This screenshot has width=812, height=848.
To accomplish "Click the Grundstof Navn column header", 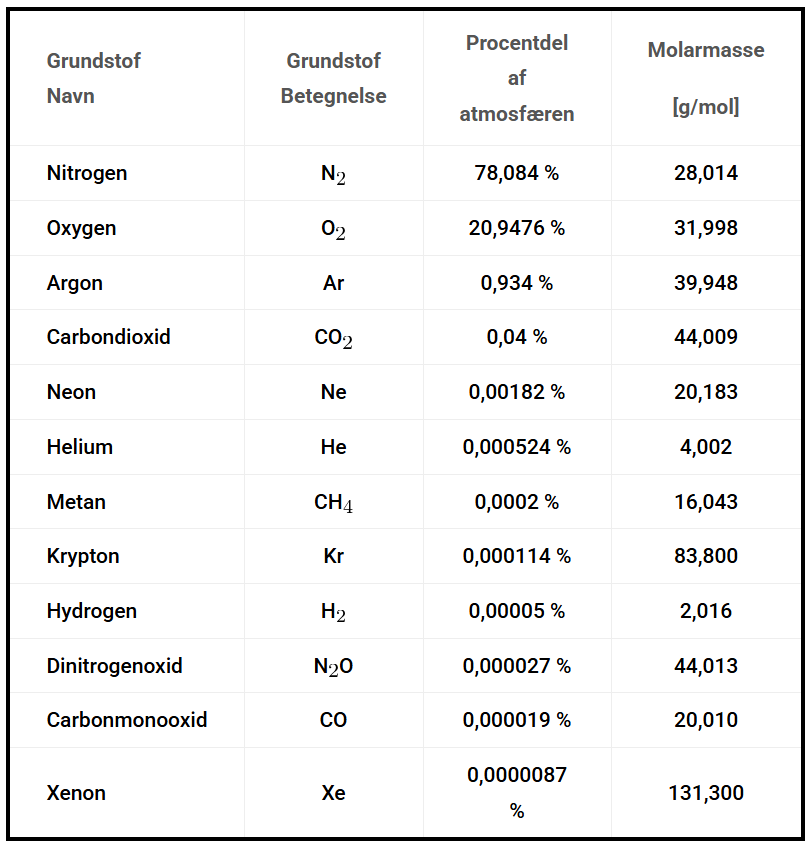I will tap(93, 78).
